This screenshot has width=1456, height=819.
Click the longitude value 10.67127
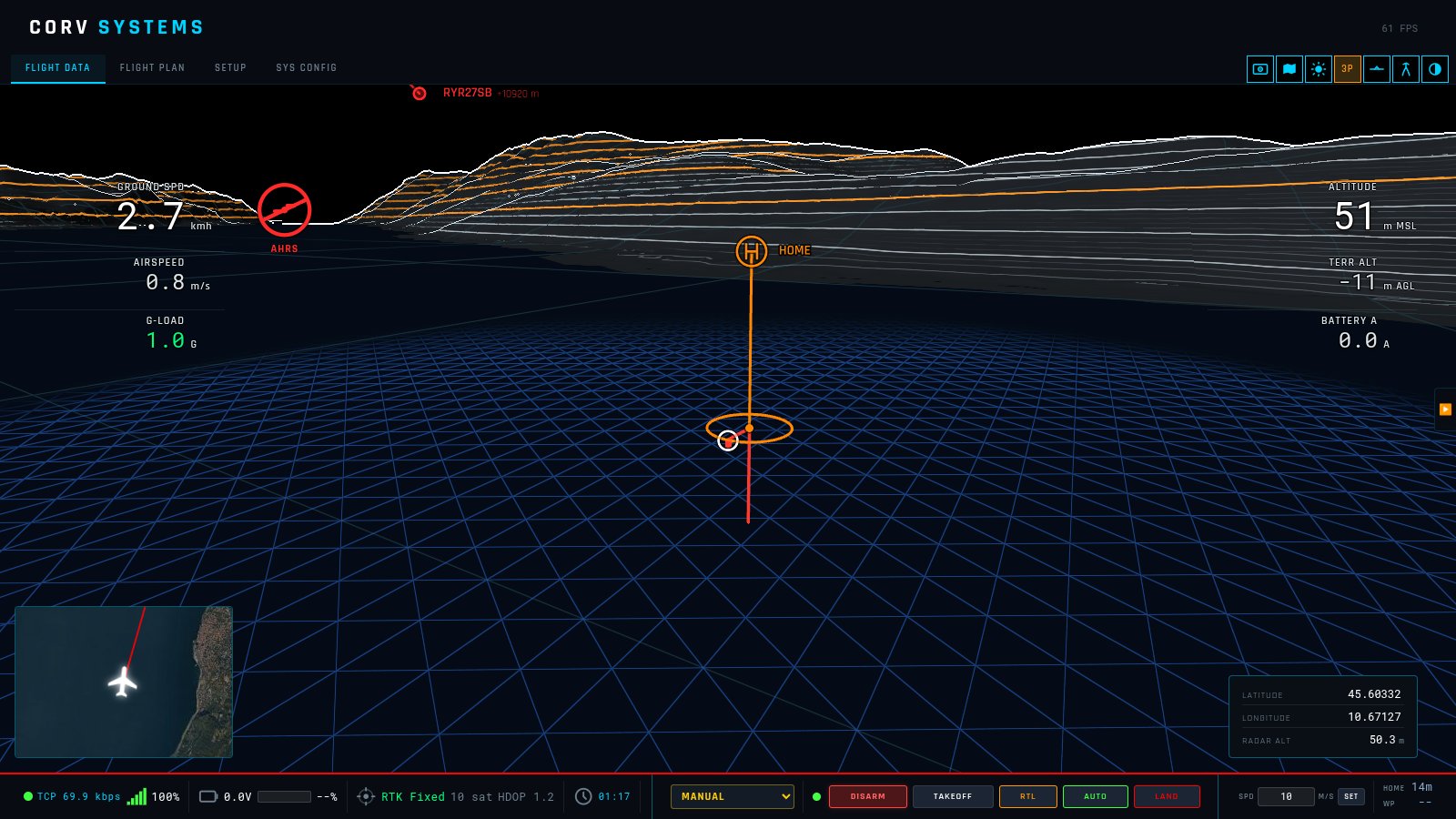coord(1374,716)
